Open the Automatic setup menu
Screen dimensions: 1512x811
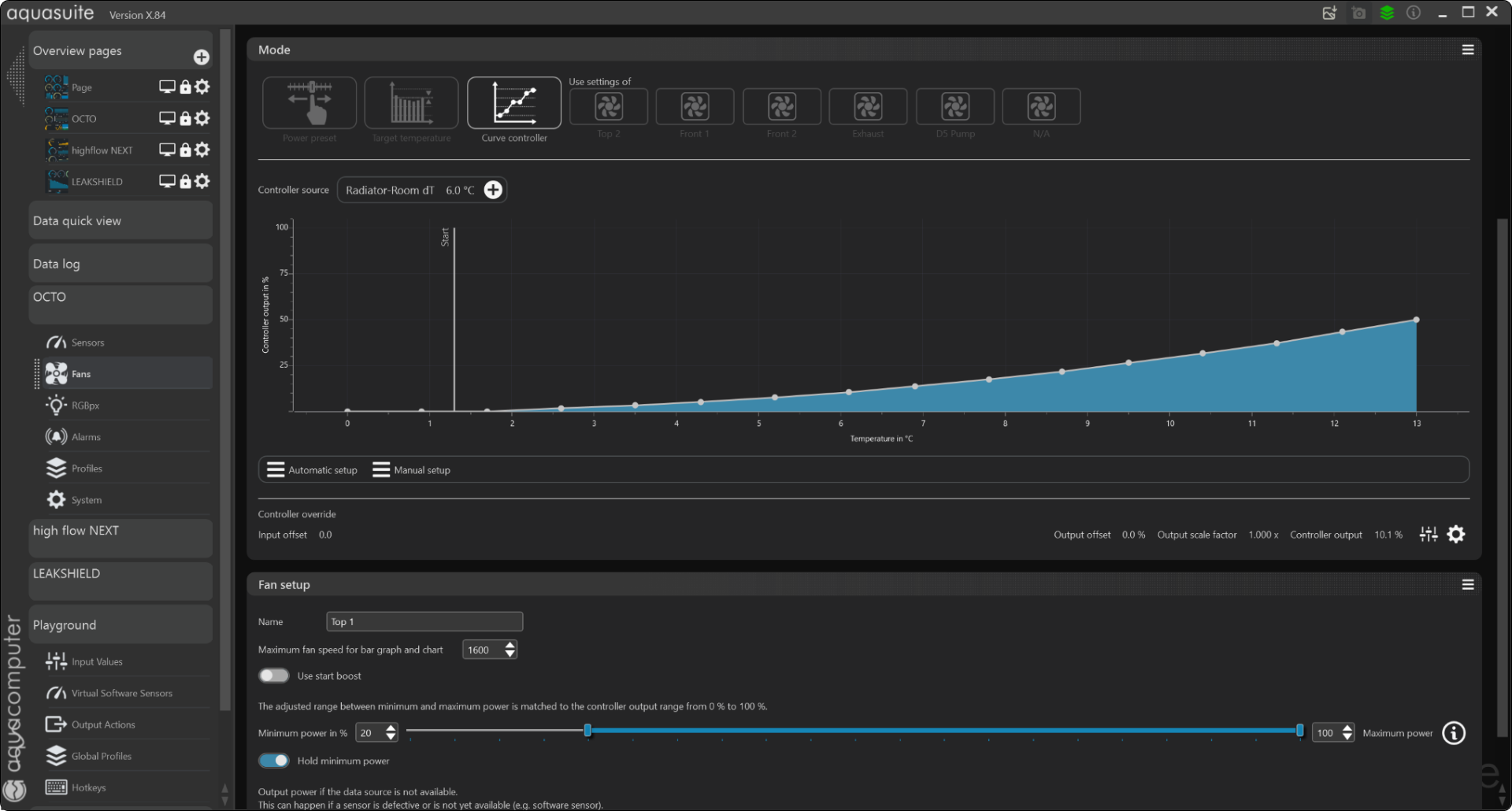(312, 470)
